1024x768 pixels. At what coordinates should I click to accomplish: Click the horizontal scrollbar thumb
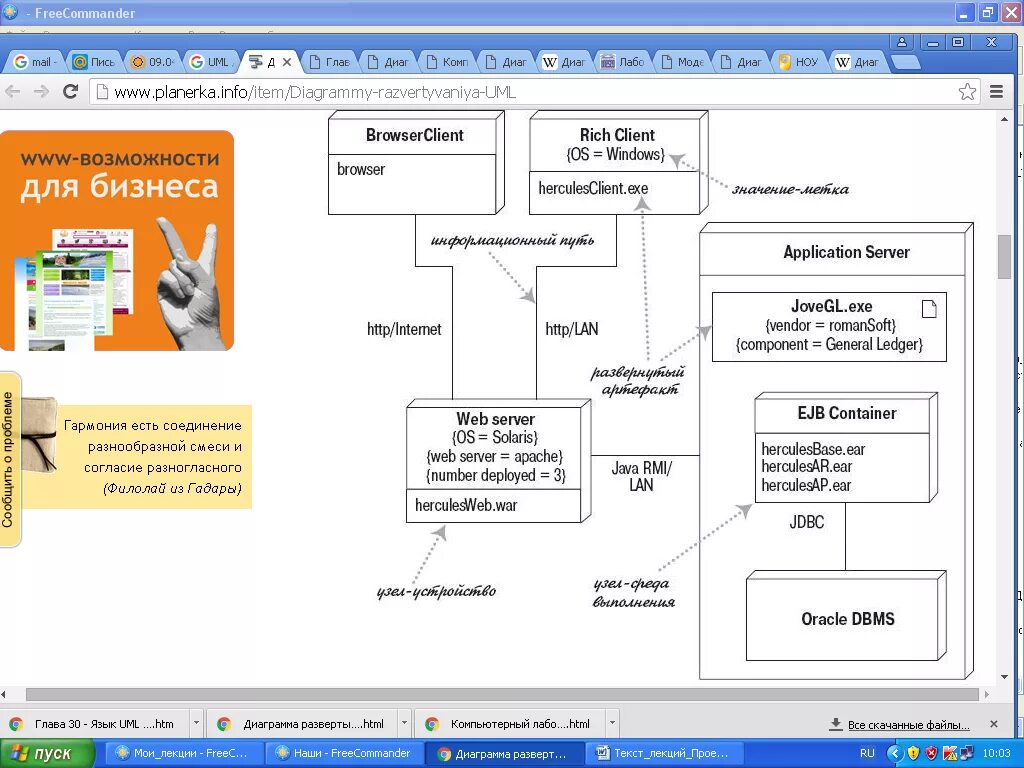[x=502, y=694]
